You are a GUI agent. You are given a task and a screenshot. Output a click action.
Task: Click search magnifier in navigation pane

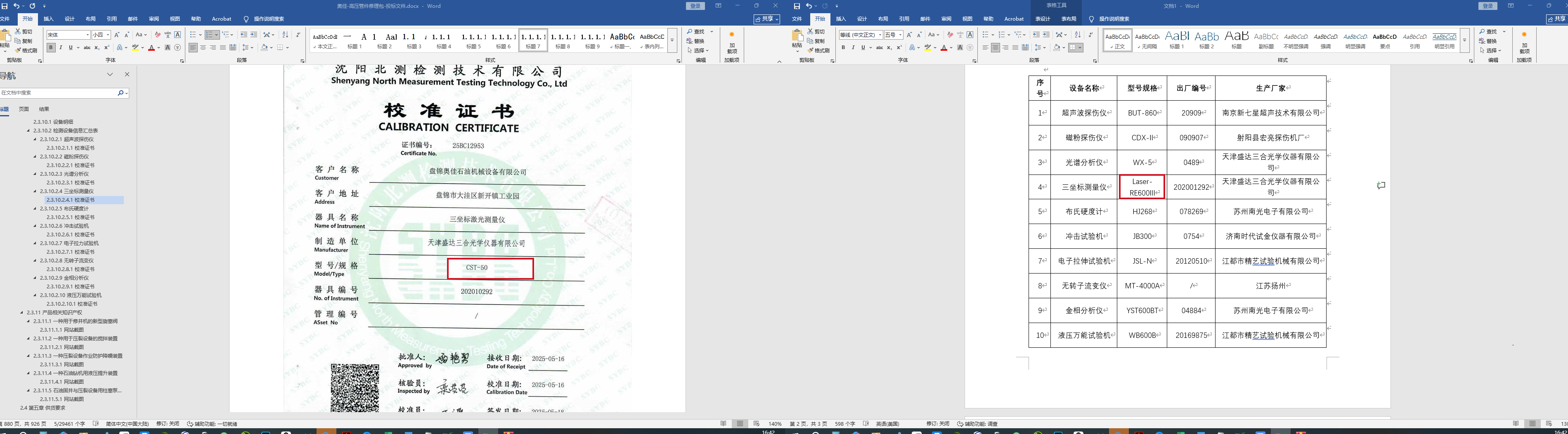click(121, 92)
